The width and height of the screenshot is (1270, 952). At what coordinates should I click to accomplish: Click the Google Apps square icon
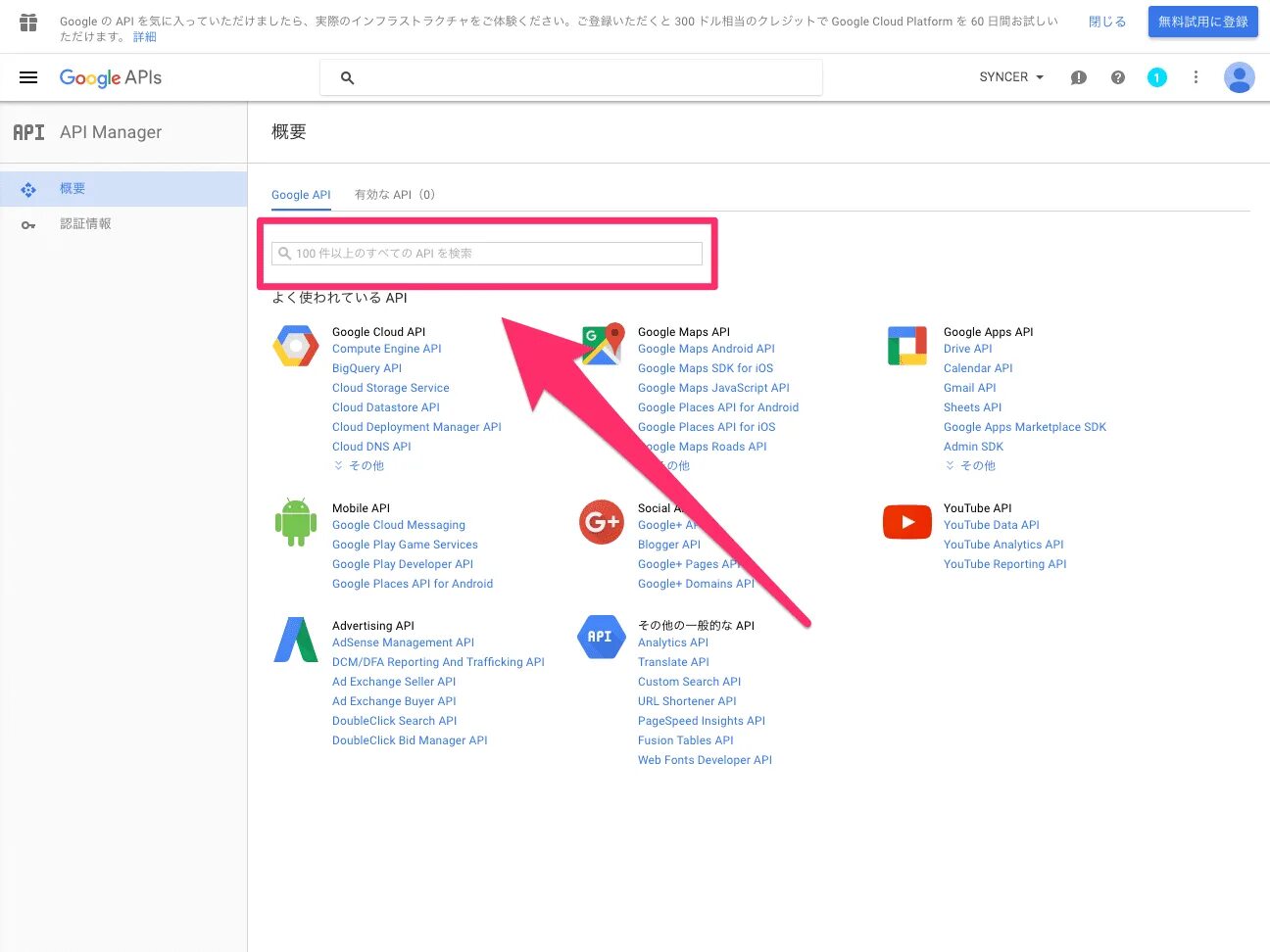coord(907,346)
